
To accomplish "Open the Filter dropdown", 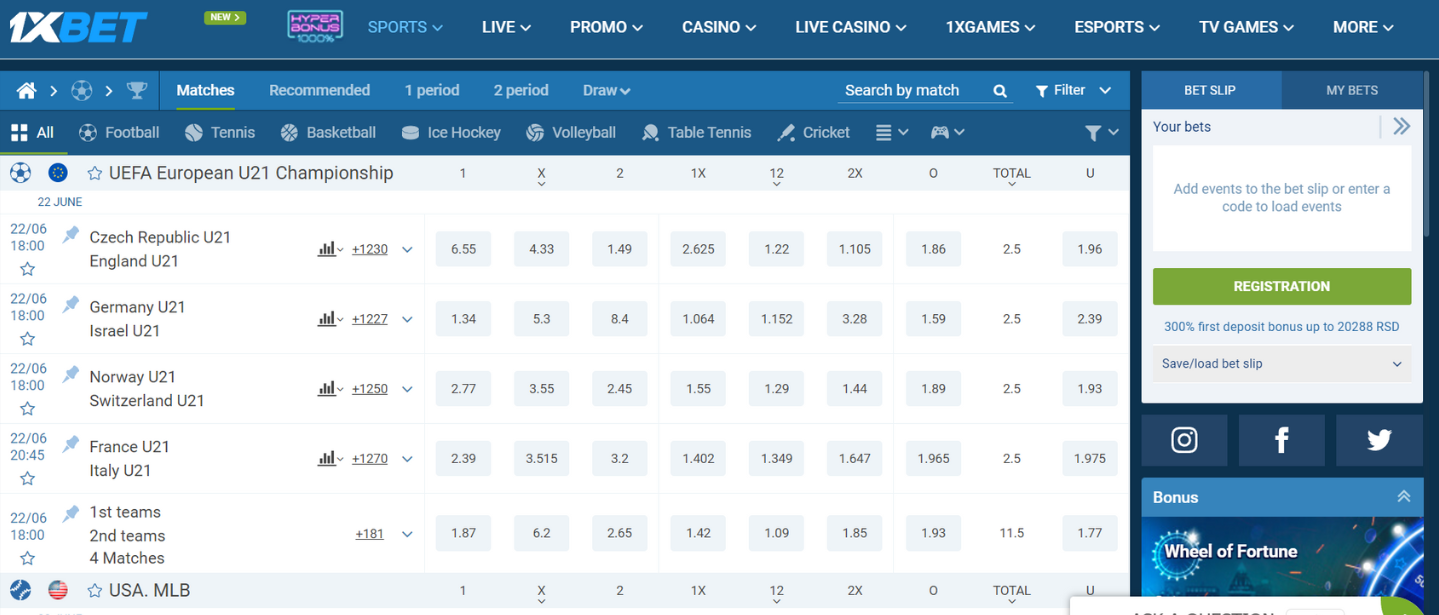I will [x=1073, y=91].
